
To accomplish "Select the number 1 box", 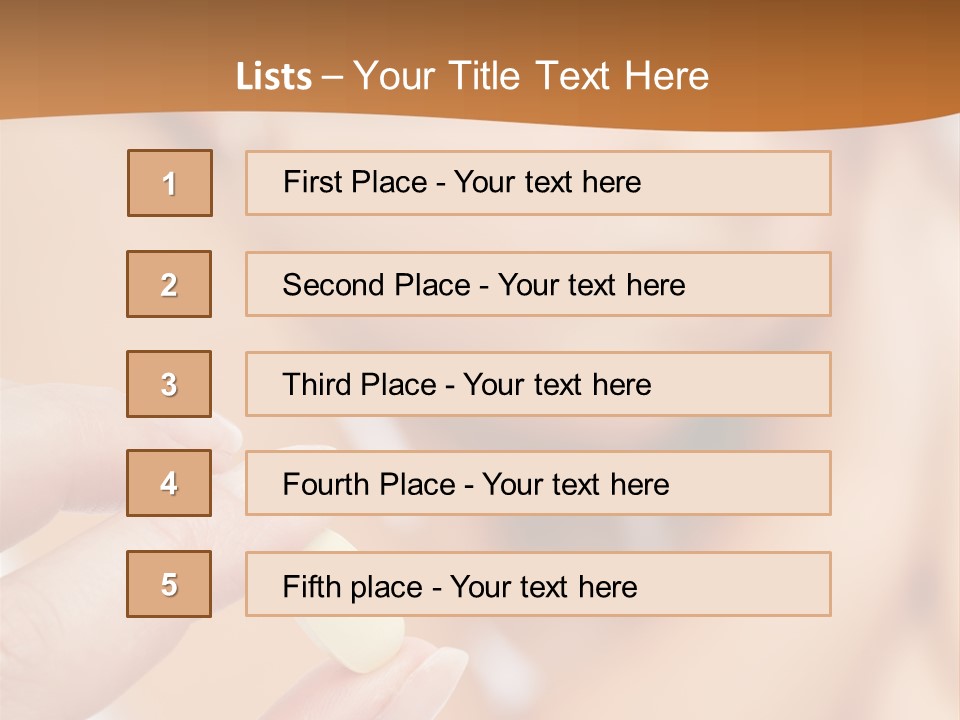I will 170,183.
